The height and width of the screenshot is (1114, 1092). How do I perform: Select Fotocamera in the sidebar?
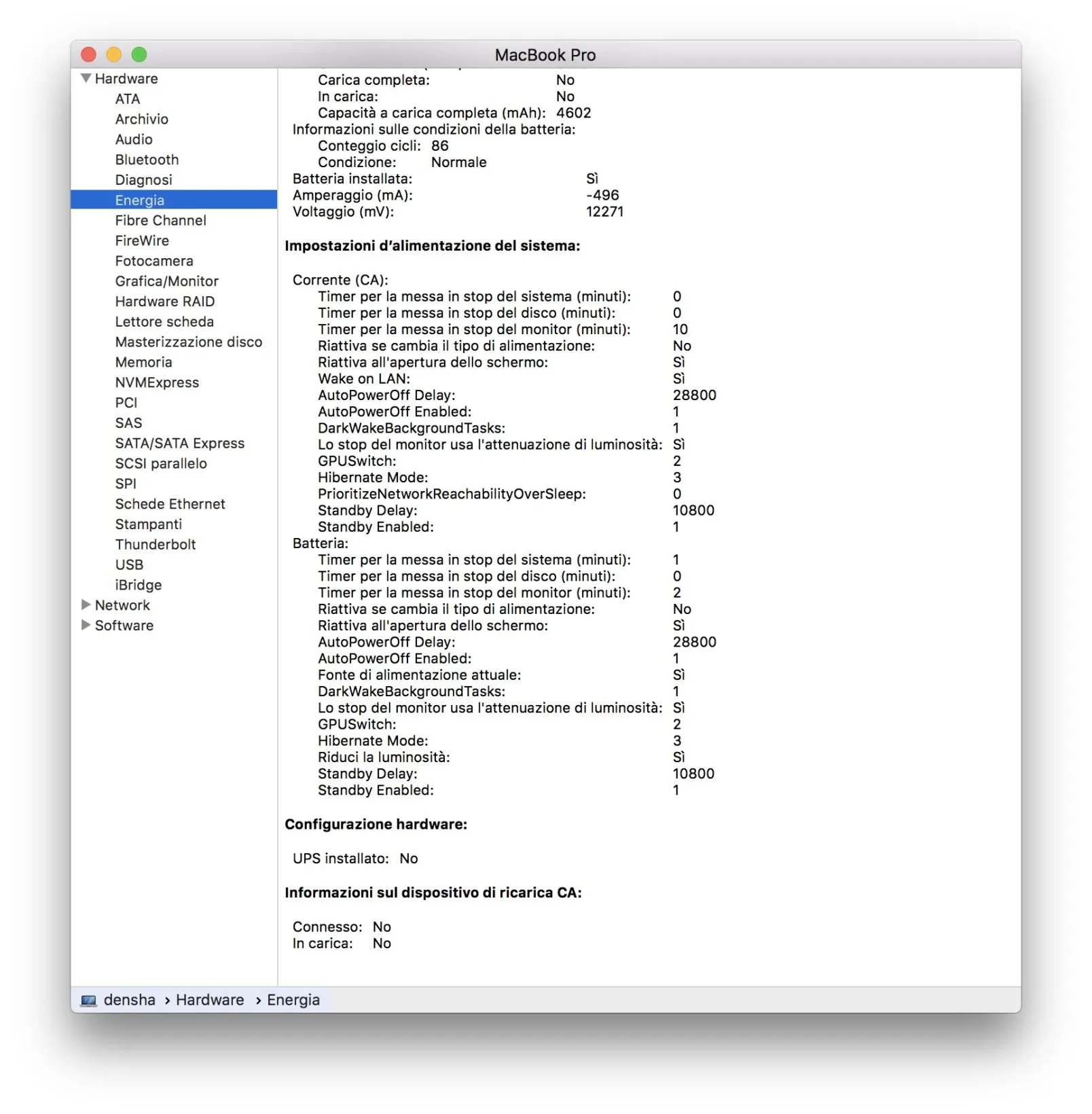point(154,261)
